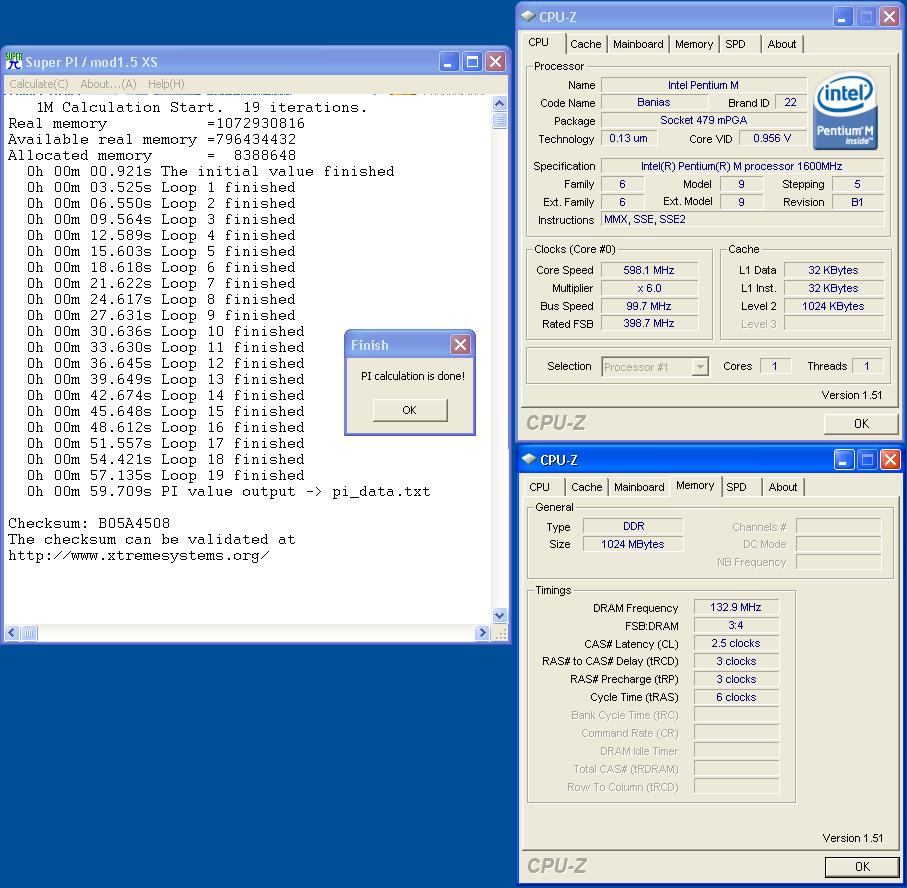Image resolution: width=907 pixels, height=888 pixels.
Task: Click the Super PI scroll up arrow
Action: 500,104
